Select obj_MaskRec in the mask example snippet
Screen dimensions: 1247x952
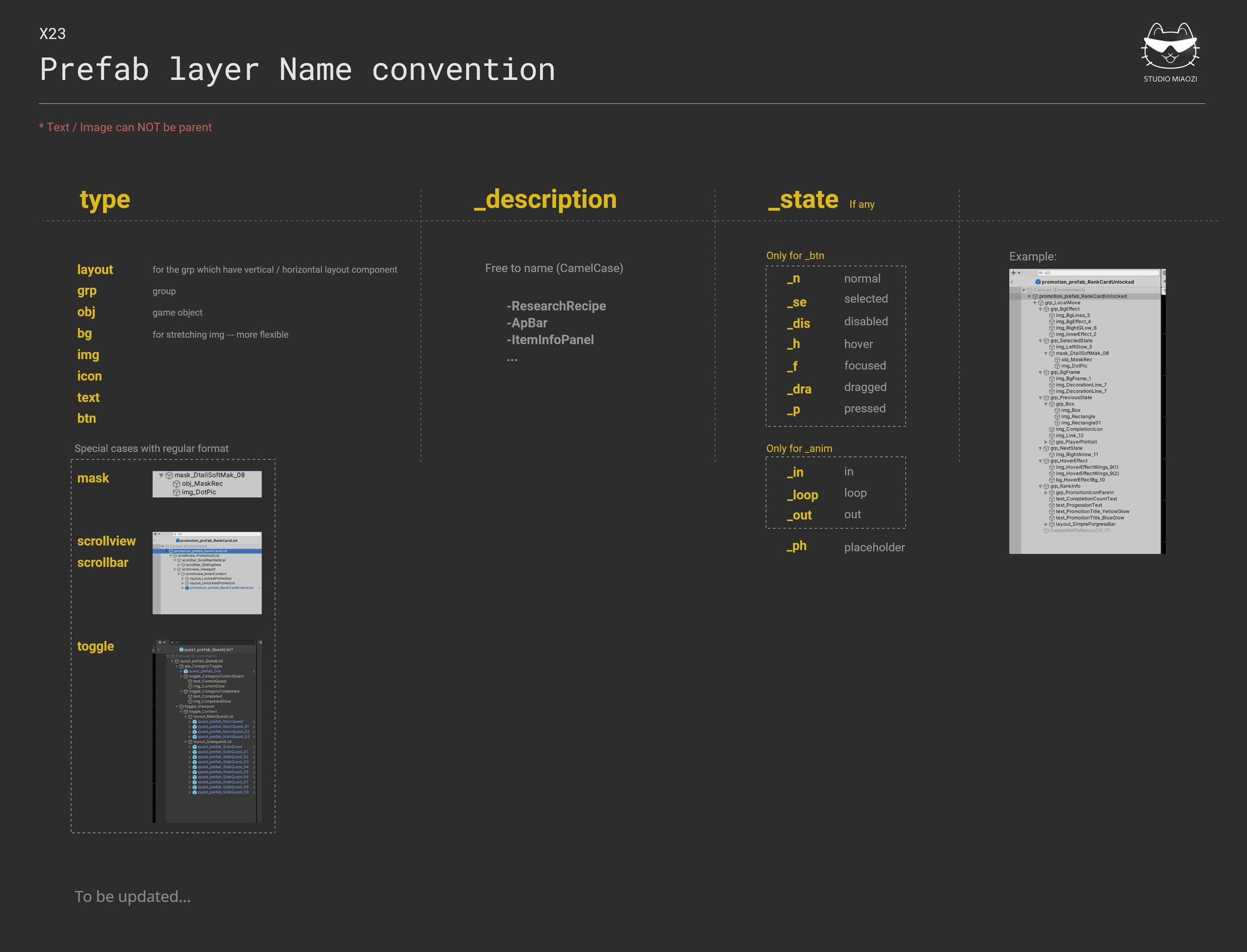tap(203, 484)
